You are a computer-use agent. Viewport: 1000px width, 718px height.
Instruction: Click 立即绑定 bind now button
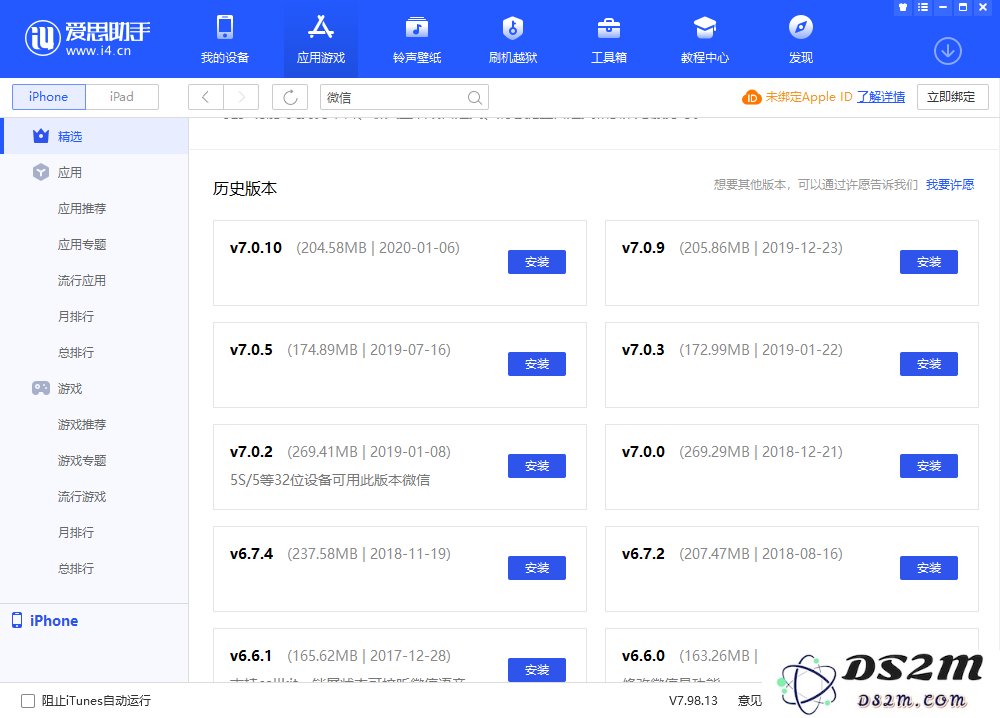pyautogui.click(x=952, y=97)
